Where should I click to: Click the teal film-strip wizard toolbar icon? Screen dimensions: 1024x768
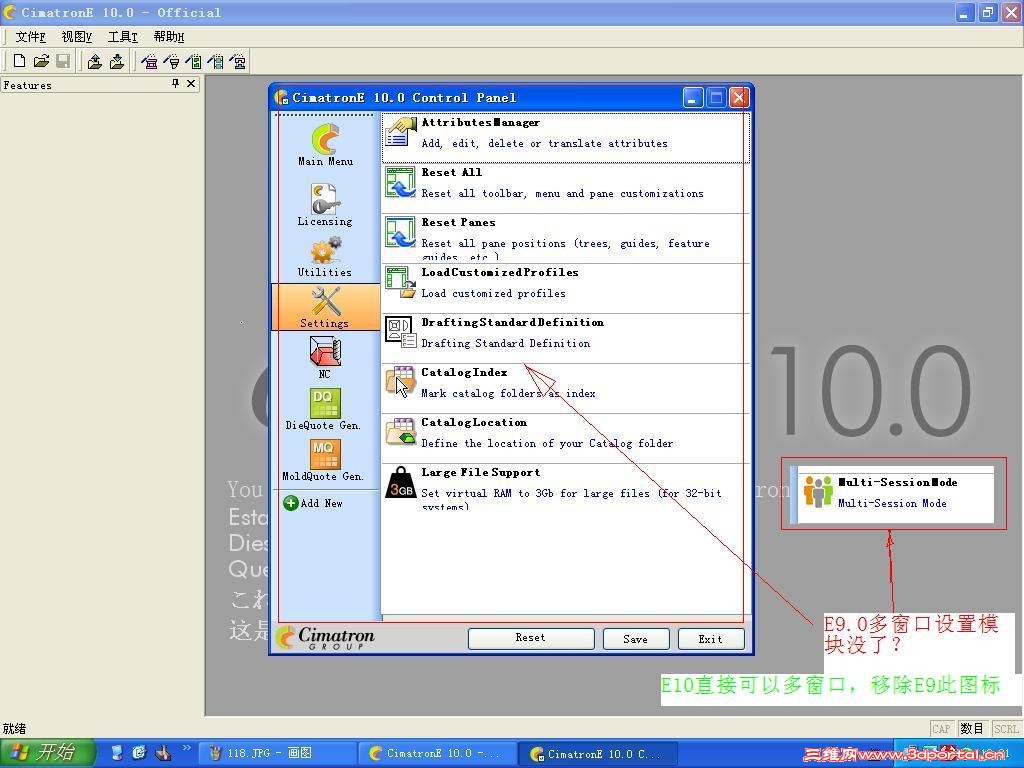(x=216, y=61)
